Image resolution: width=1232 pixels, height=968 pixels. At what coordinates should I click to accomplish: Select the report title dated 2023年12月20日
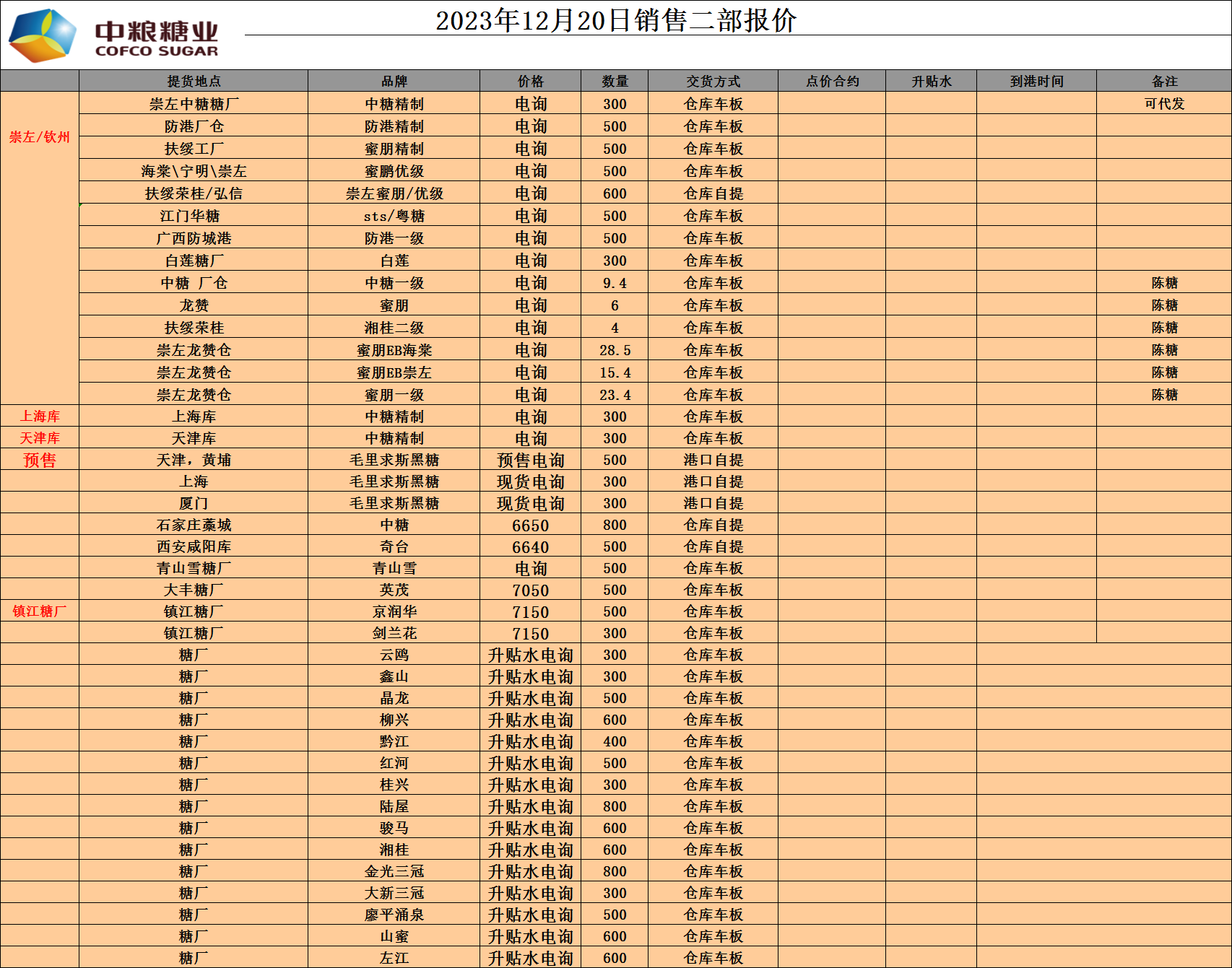click(x=615, y=20)
